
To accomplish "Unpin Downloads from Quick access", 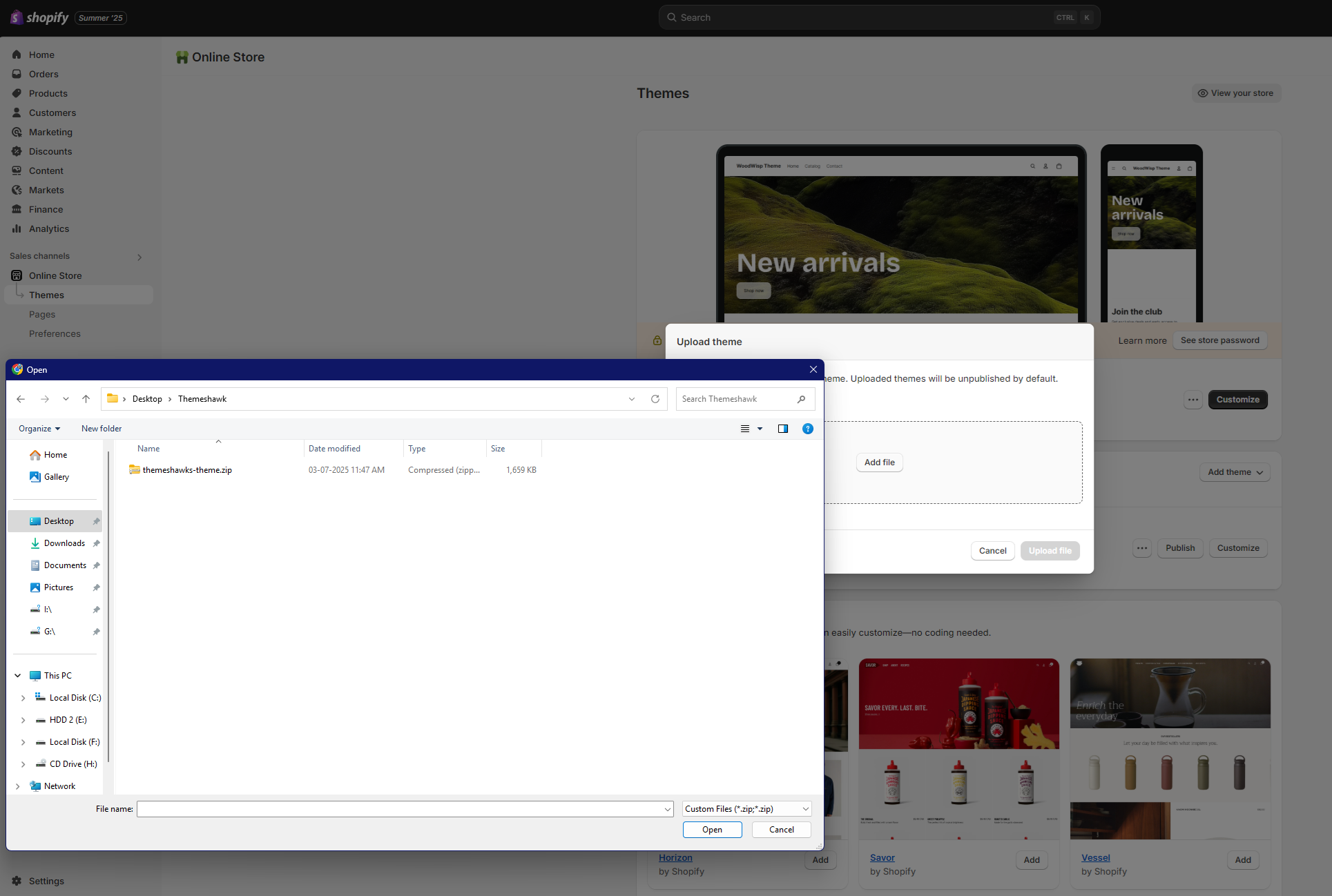I will click(x=96, y=543).
